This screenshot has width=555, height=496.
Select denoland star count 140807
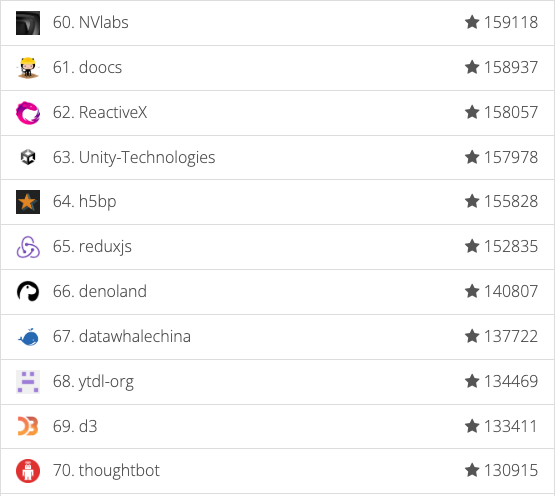tap(511, 291)
